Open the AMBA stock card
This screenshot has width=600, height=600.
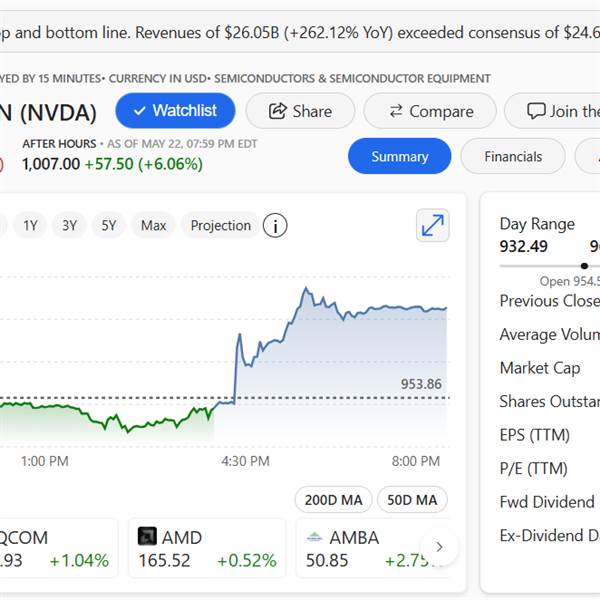click(x=373, y=548)
